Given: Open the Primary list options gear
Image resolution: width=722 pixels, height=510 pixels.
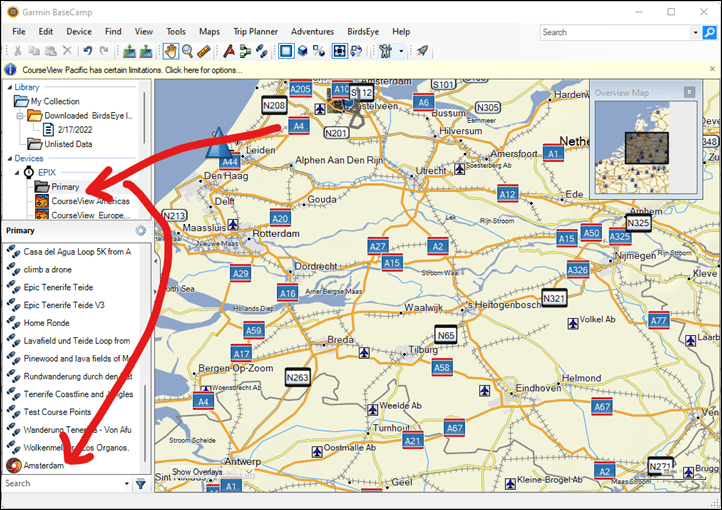Looking at the screenshot, I should coord(140,231).
